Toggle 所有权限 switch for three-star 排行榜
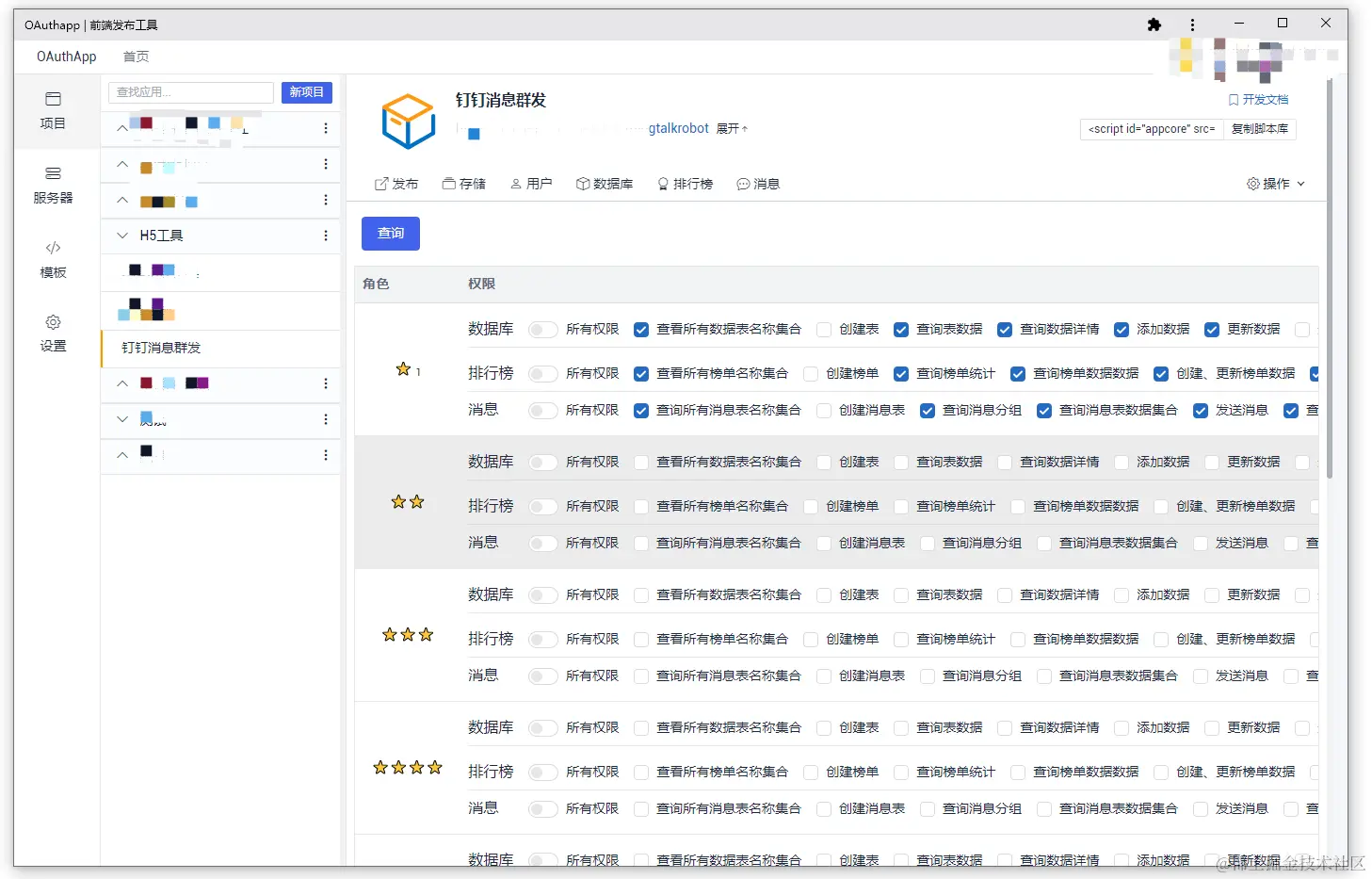 coord(542,640)
